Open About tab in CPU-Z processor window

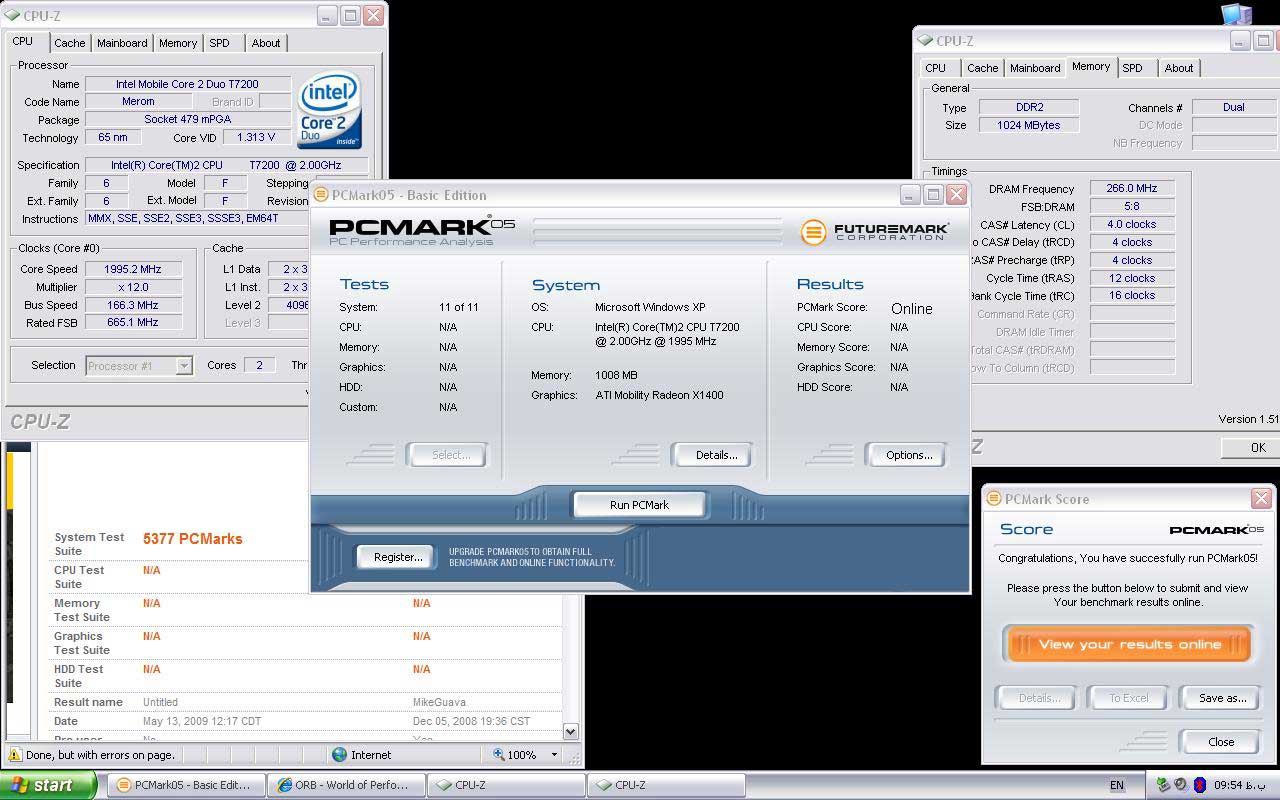click(266, 43)
